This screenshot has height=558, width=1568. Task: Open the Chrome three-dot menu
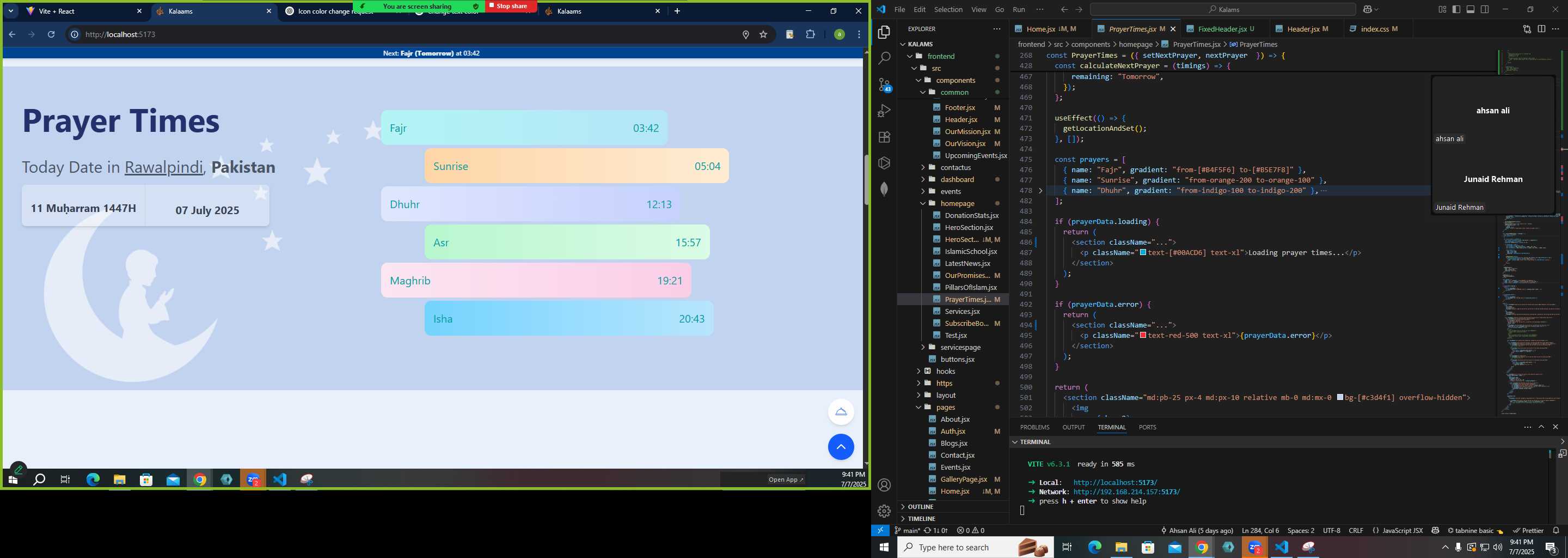859,35
